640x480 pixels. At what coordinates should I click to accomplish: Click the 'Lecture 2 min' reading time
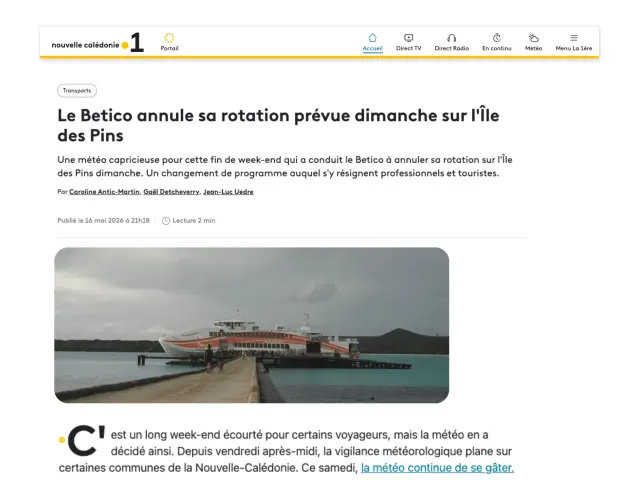coord(194,220)
